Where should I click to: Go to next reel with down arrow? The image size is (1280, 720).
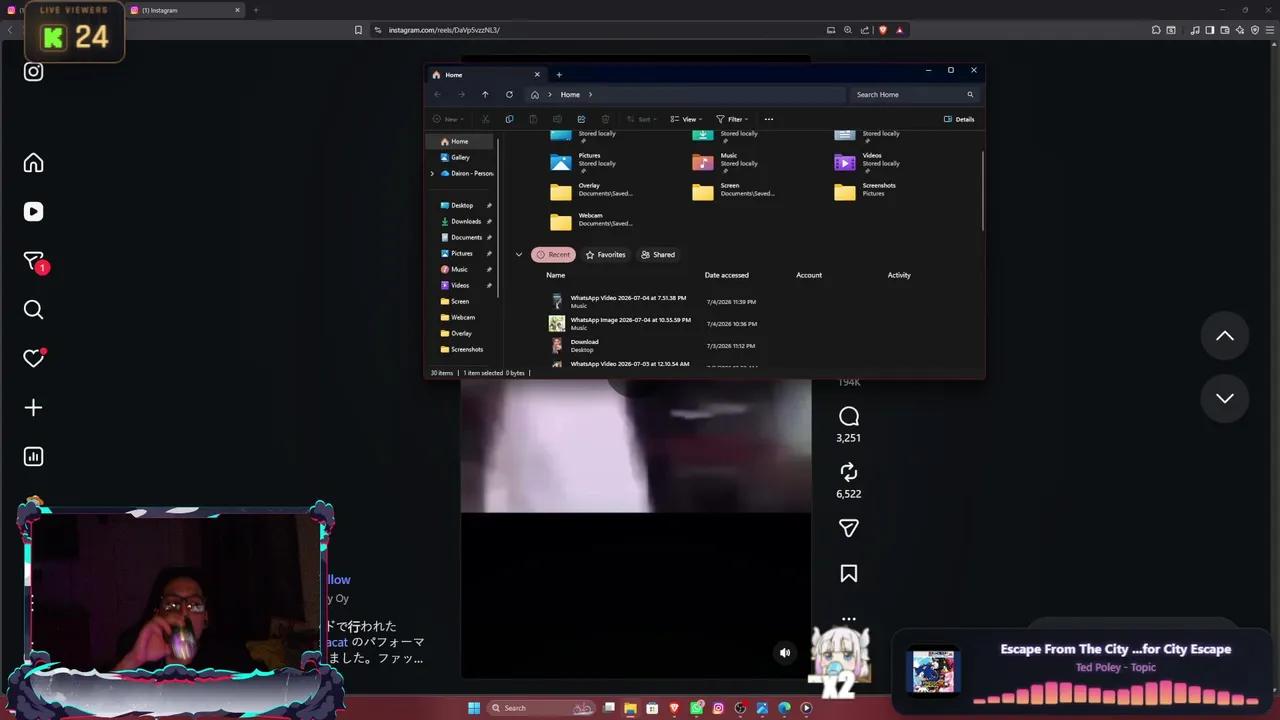click(1225, 398)
